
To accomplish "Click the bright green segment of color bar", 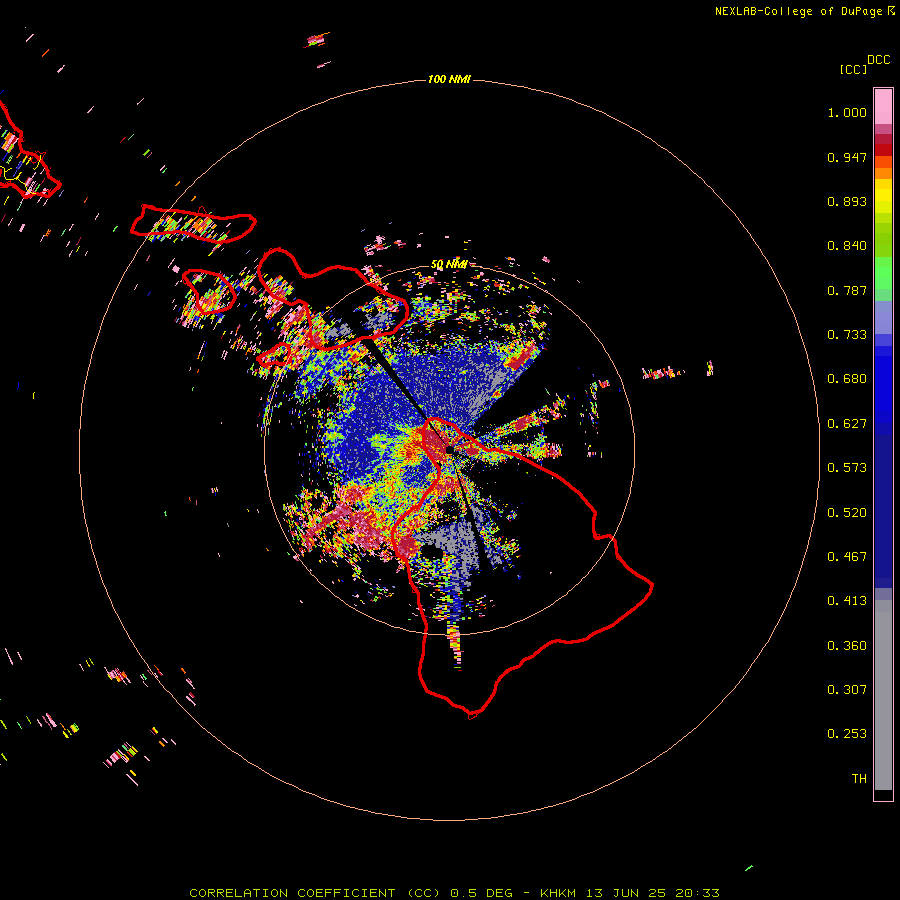I will point(883,273).
